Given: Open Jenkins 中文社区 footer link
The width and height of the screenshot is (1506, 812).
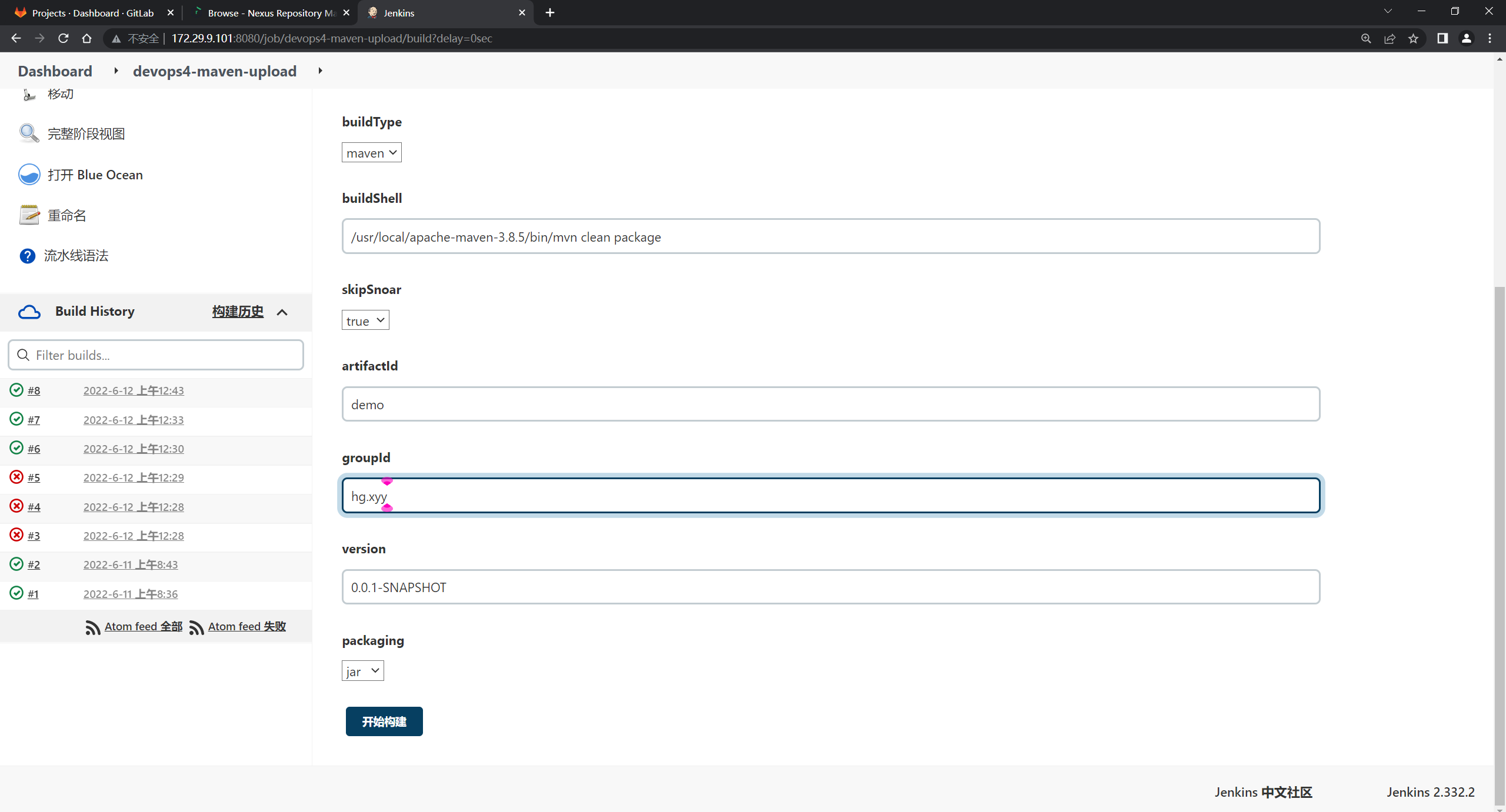Looking at the screenshot, I should pos(1264,792).
